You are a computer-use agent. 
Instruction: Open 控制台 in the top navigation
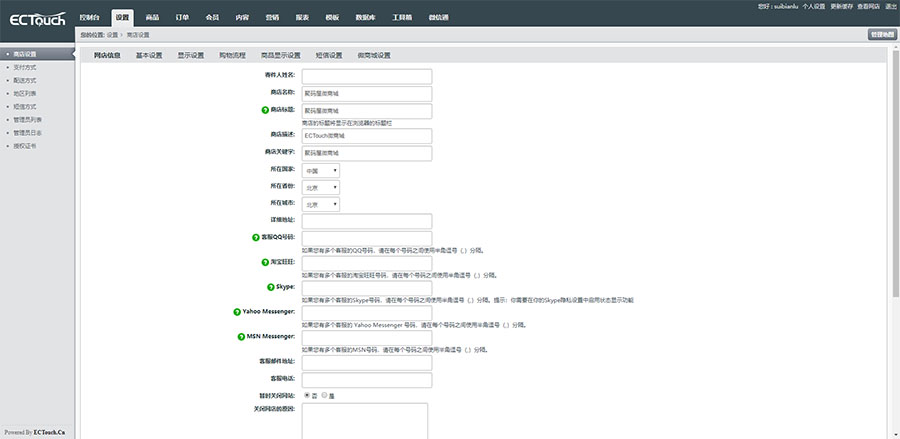pyautogui.click(x=90, y=17)
